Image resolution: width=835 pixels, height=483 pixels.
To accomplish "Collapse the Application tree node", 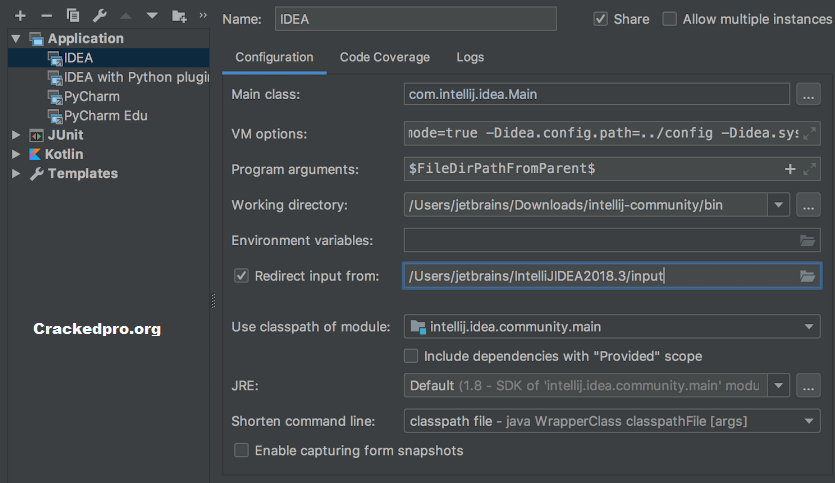I will click(16, 38).
